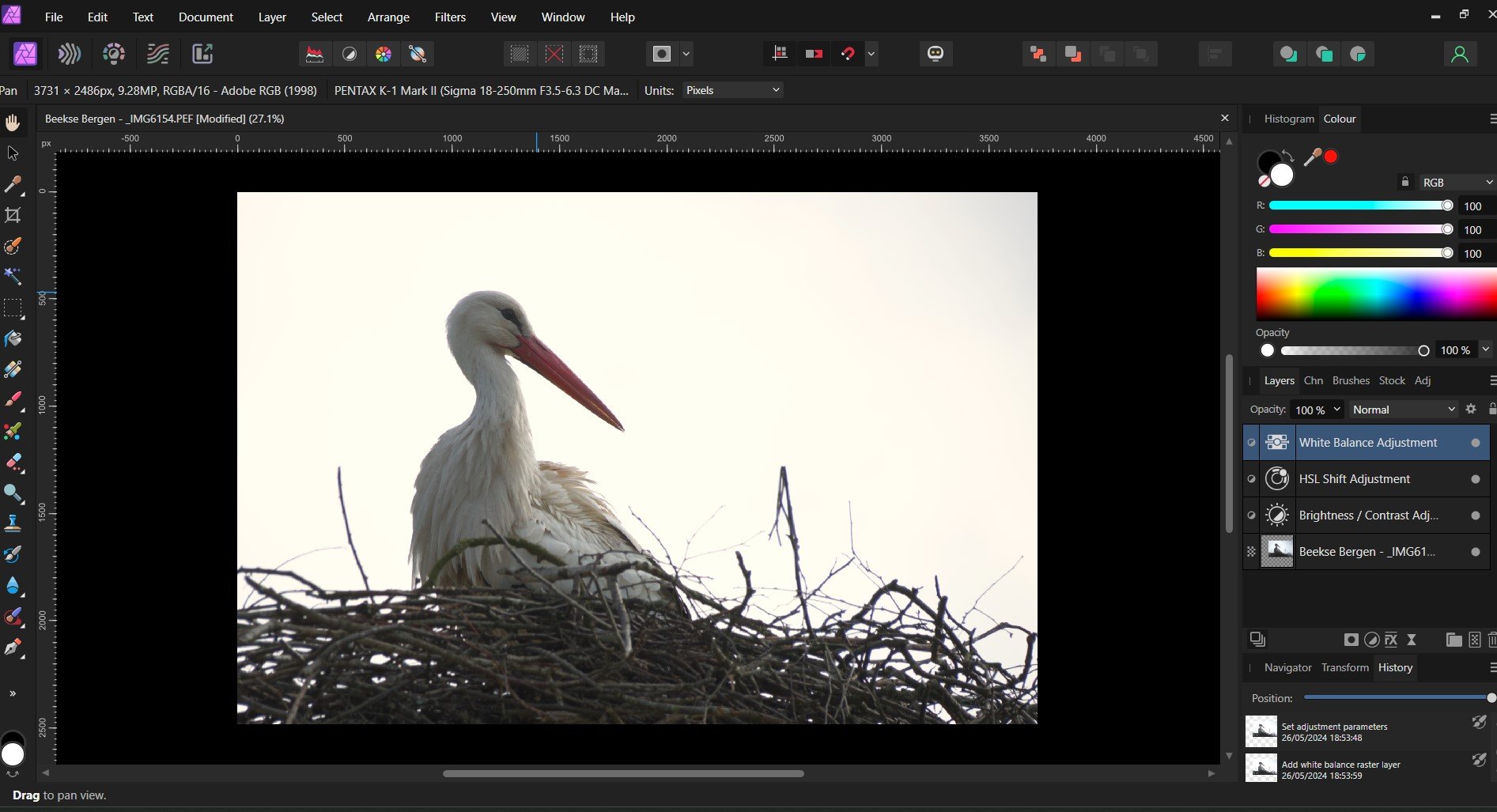This screenshot has width=1497, height=812.
Task: Switch to Photo Persona
Action: tap(25, 54)
